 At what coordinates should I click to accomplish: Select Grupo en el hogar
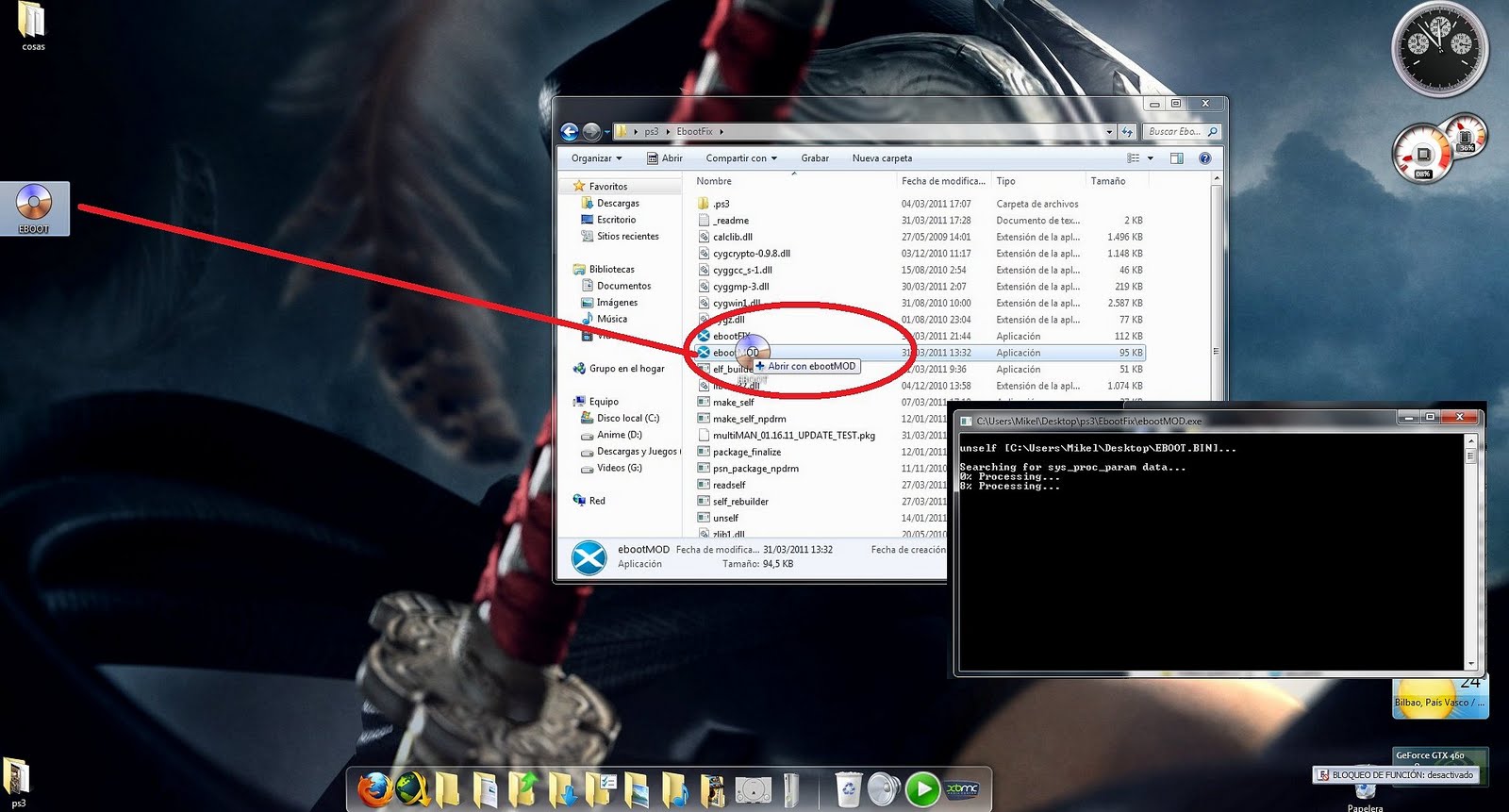pos(626,369)
